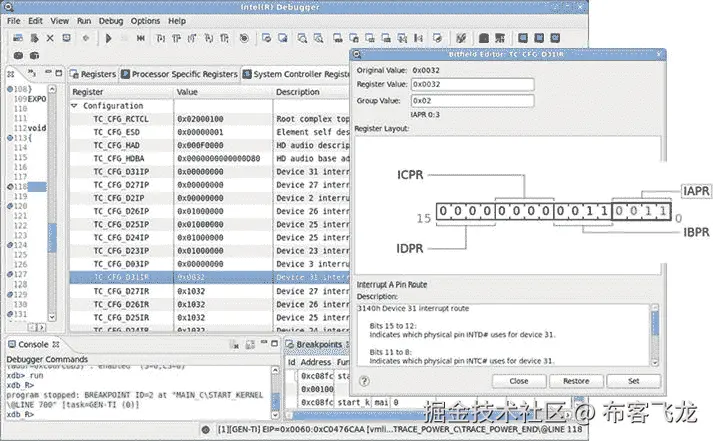The image size is (713, 441).
Task: Select the TC_CFG_RCTCL register row
Action: click(x=209, y=119)
